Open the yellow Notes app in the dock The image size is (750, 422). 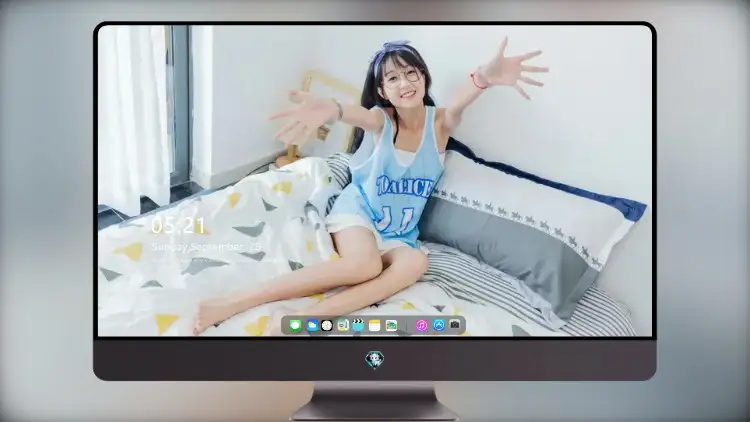click(375, 325)
